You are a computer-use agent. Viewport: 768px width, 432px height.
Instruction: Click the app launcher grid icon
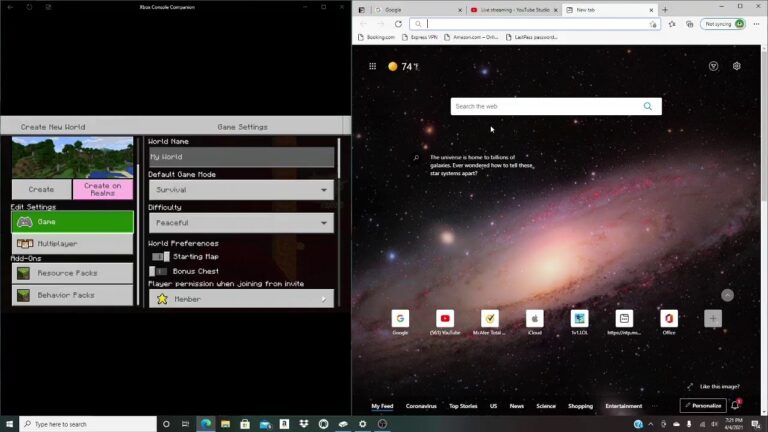[x=373, y=66]
